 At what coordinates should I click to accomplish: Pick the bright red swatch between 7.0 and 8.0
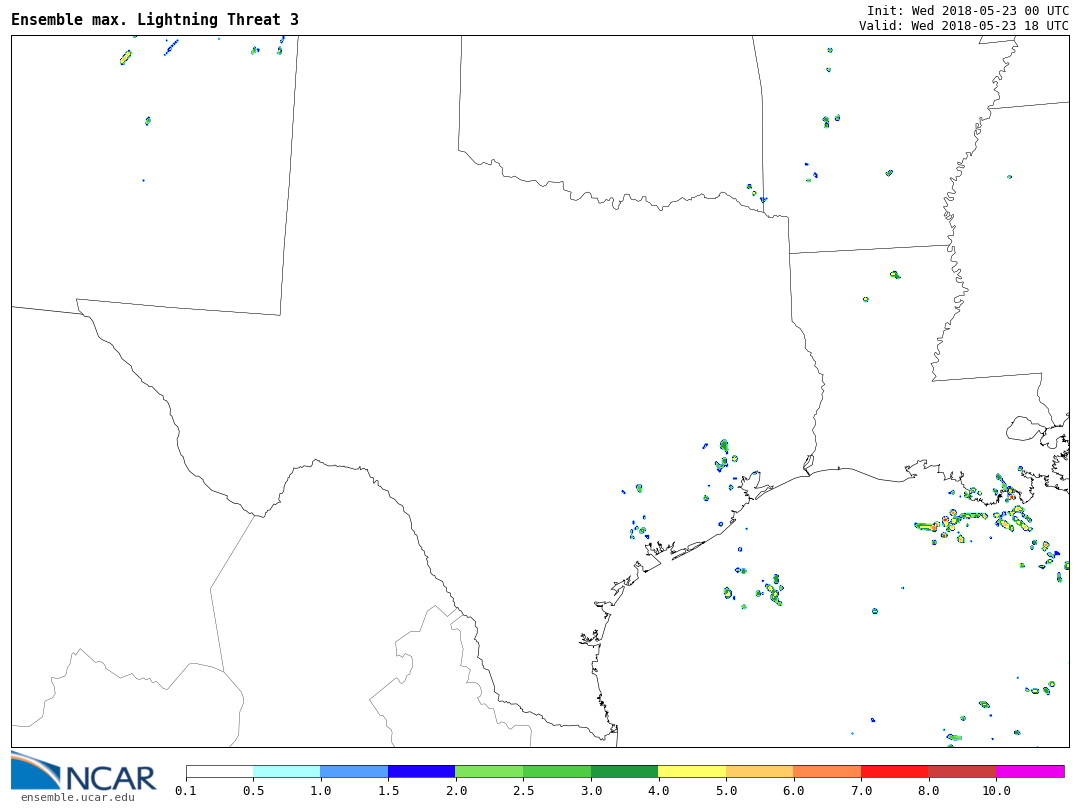[x=895, y=772]
